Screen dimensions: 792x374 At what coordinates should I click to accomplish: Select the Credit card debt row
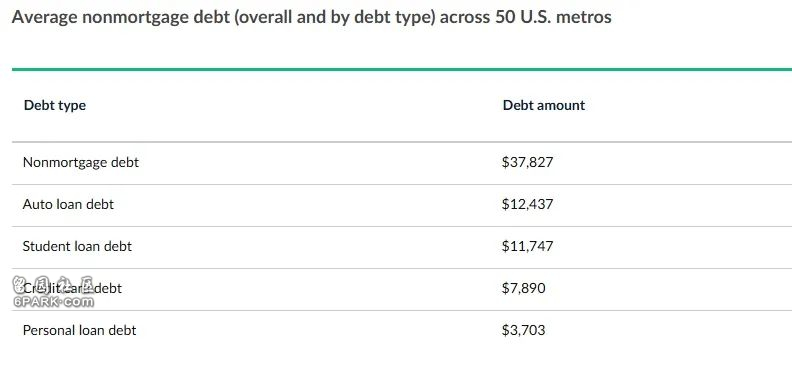[402, 290]
